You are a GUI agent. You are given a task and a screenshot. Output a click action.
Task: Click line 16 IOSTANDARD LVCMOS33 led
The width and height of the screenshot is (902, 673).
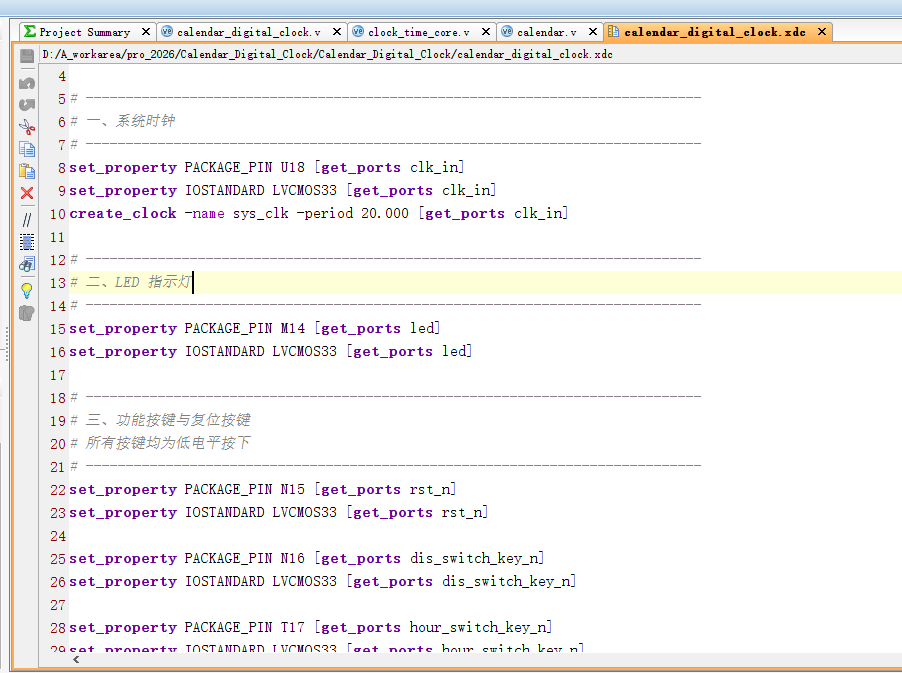(270, 351)
